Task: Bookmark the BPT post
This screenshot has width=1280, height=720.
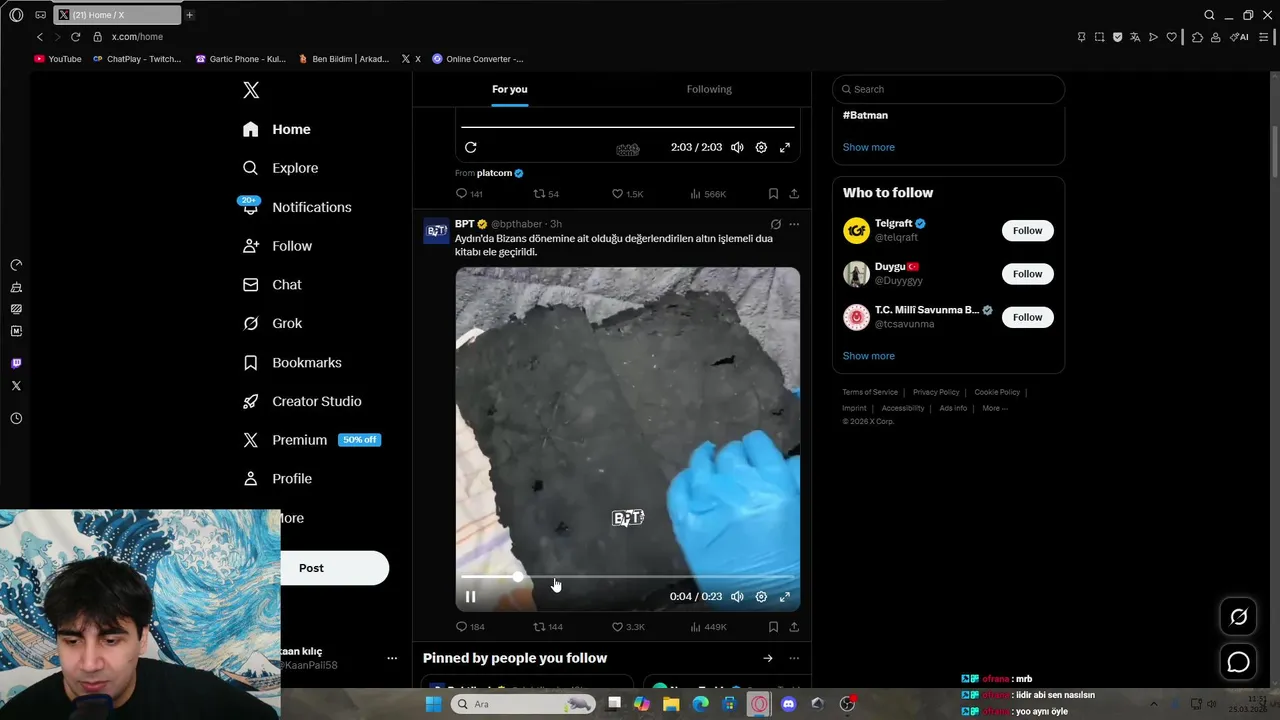Action: [x=773, y=627]
